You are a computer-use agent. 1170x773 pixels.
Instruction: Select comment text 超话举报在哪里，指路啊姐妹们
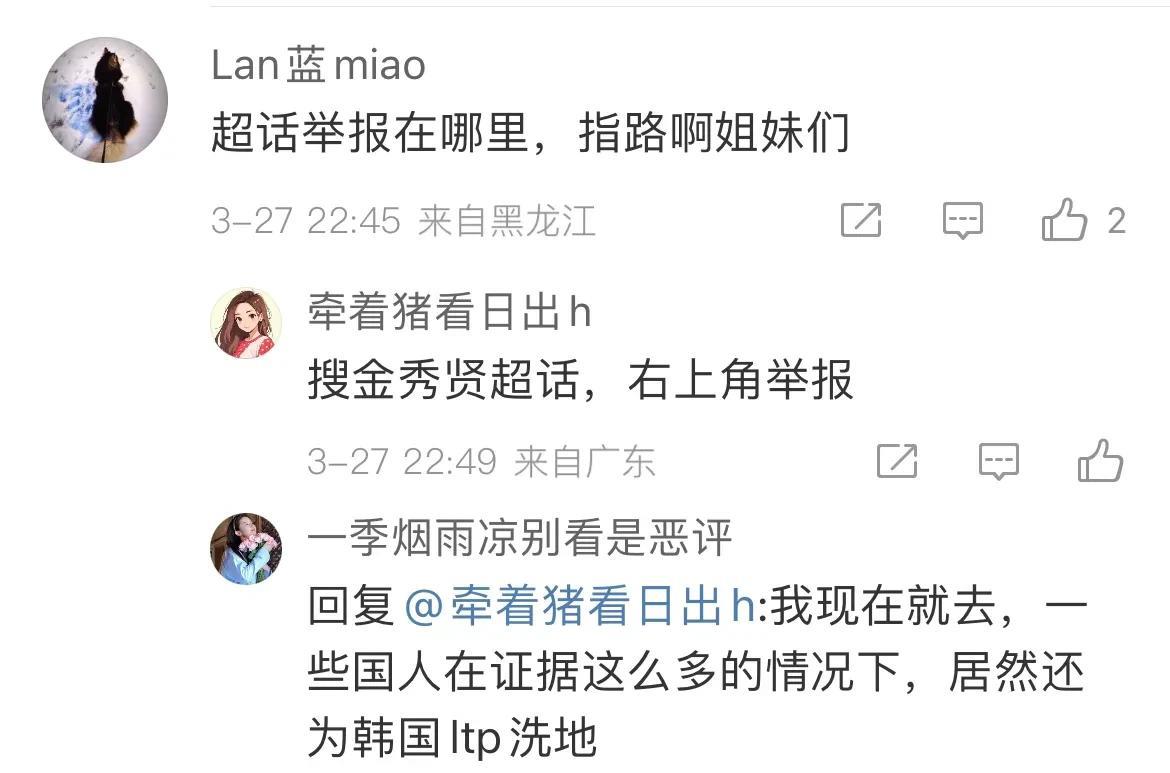tap(531, 134)
